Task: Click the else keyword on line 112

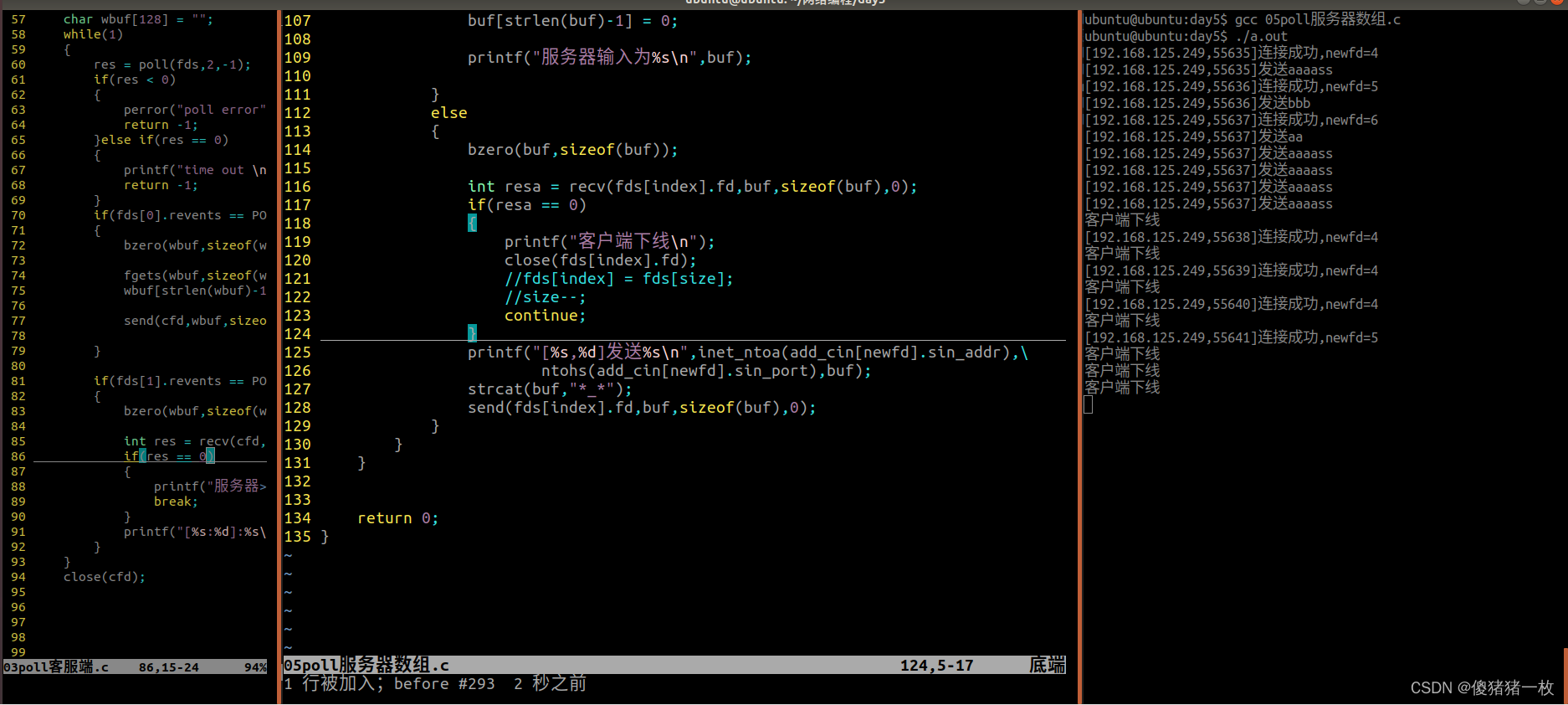Action: coord(449,113)
